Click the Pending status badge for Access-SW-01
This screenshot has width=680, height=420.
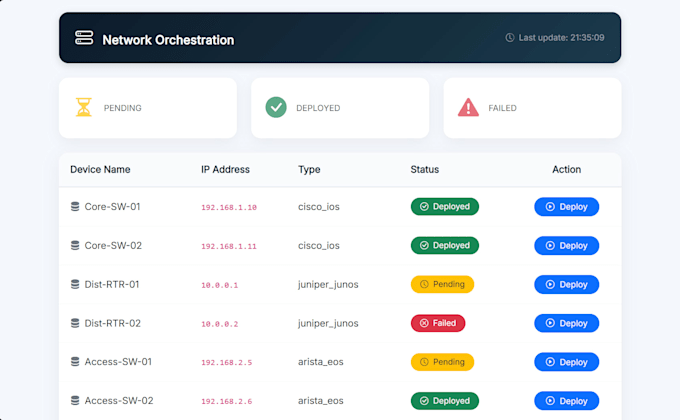coord(442,362)
